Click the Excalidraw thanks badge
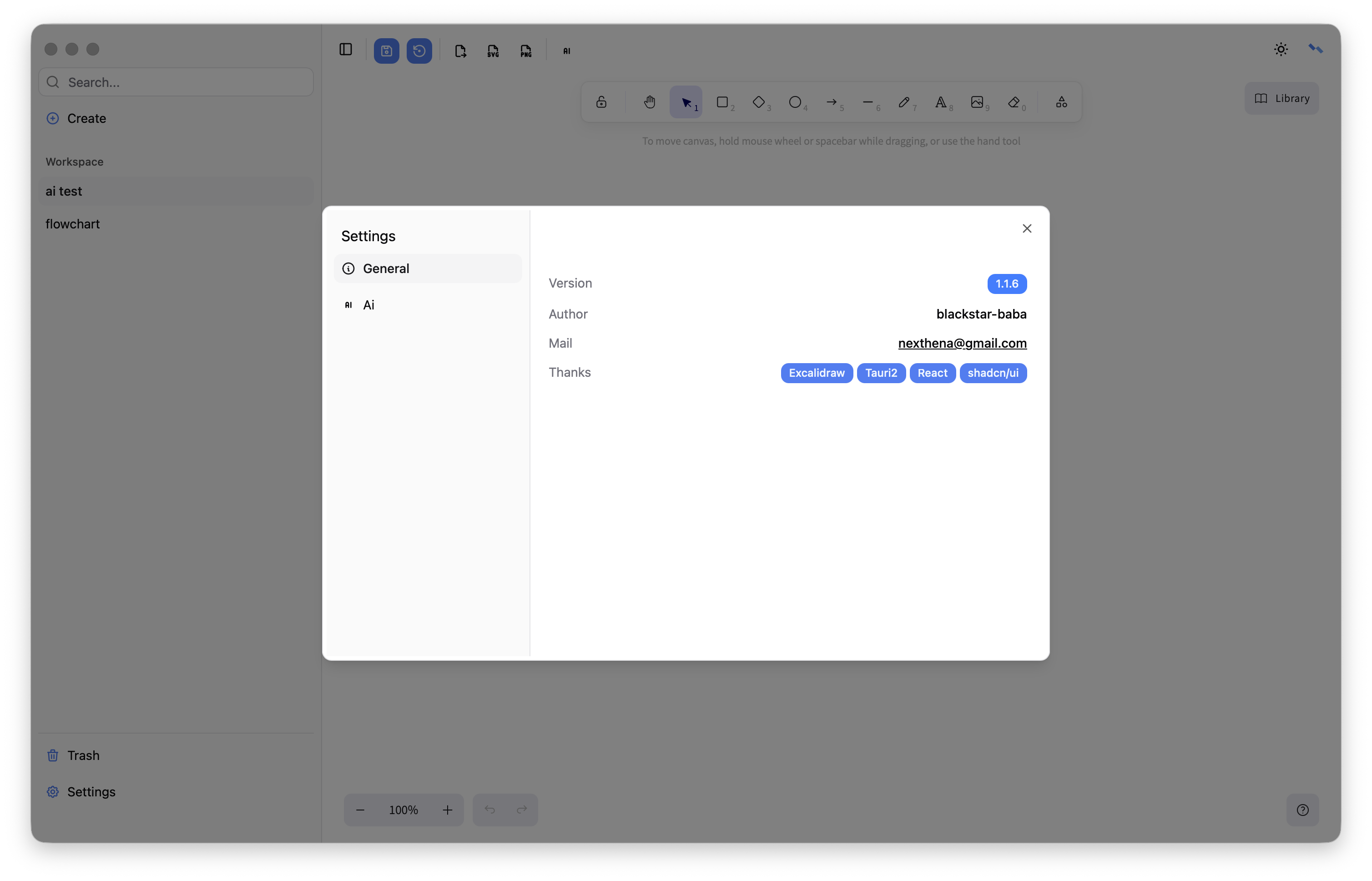The width and height of the screenshot is (1372, 881). point(817,373)
